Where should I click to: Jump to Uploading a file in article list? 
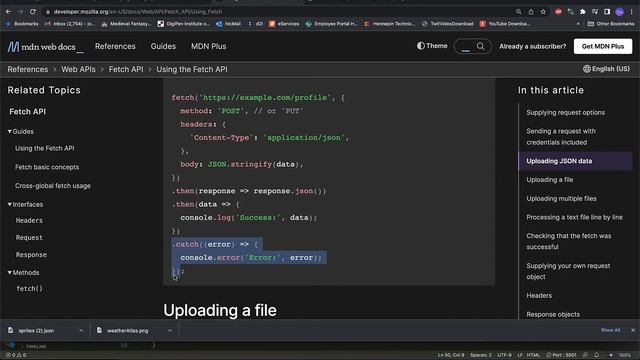point(549,180)
